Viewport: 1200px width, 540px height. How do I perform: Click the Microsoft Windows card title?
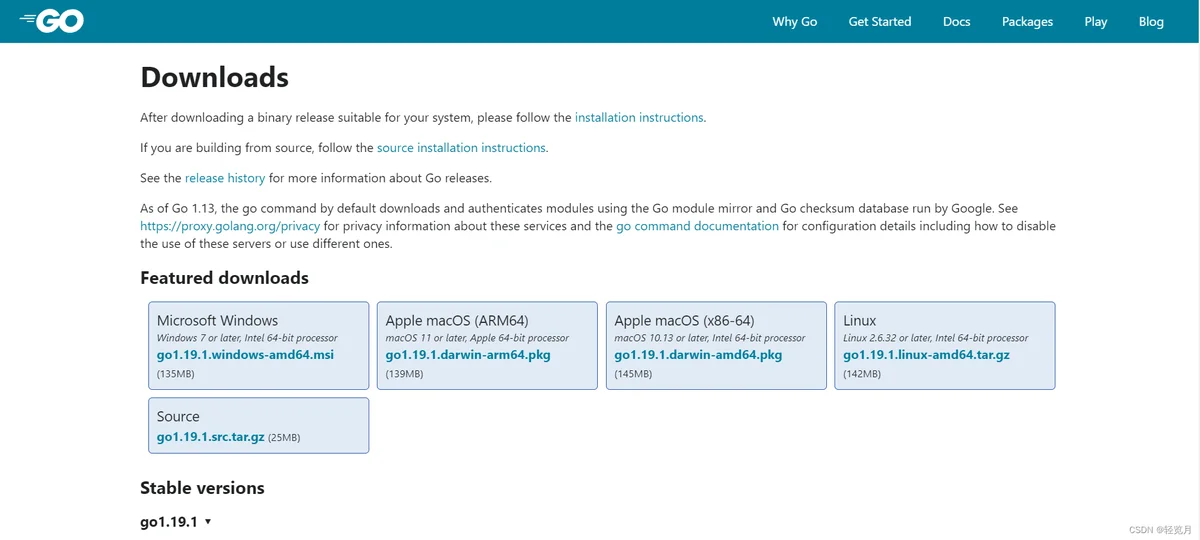[x=217, y=321]
